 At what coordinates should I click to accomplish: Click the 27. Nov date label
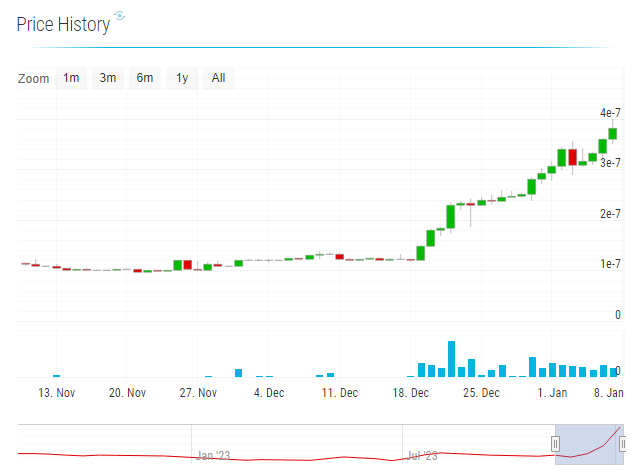pos(198,393)
